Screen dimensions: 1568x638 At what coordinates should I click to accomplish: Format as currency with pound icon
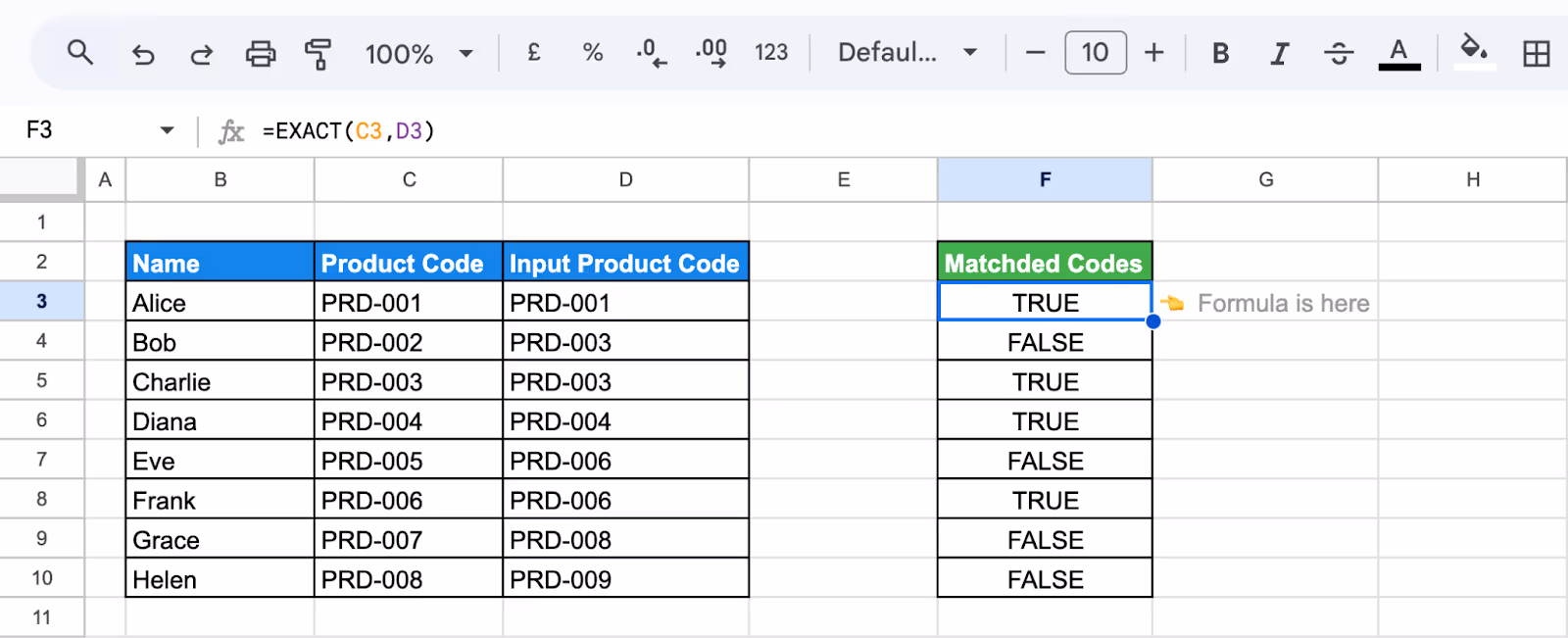534,52
